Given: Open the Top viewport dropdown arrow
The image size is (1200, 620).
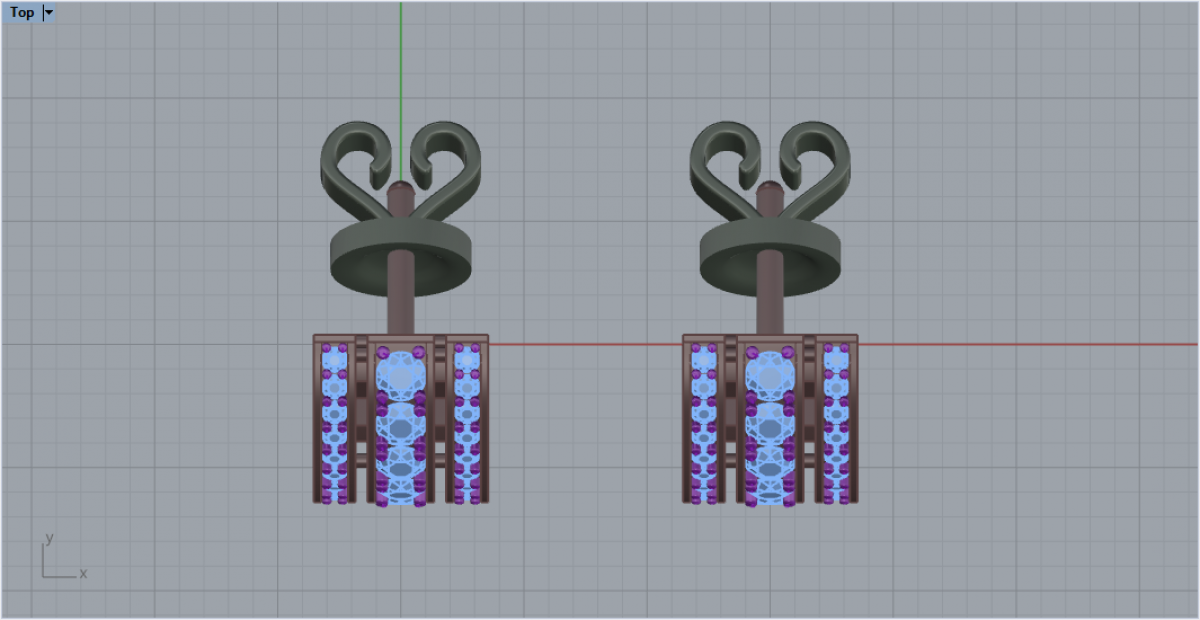Looking at the screenshot, I should coord(49,13).
